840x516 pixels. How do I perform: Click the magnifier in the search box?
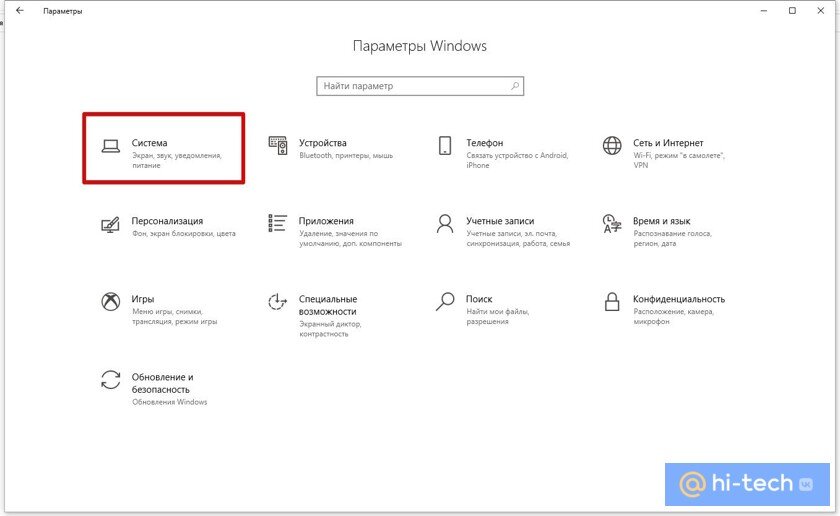pos(515,86)
